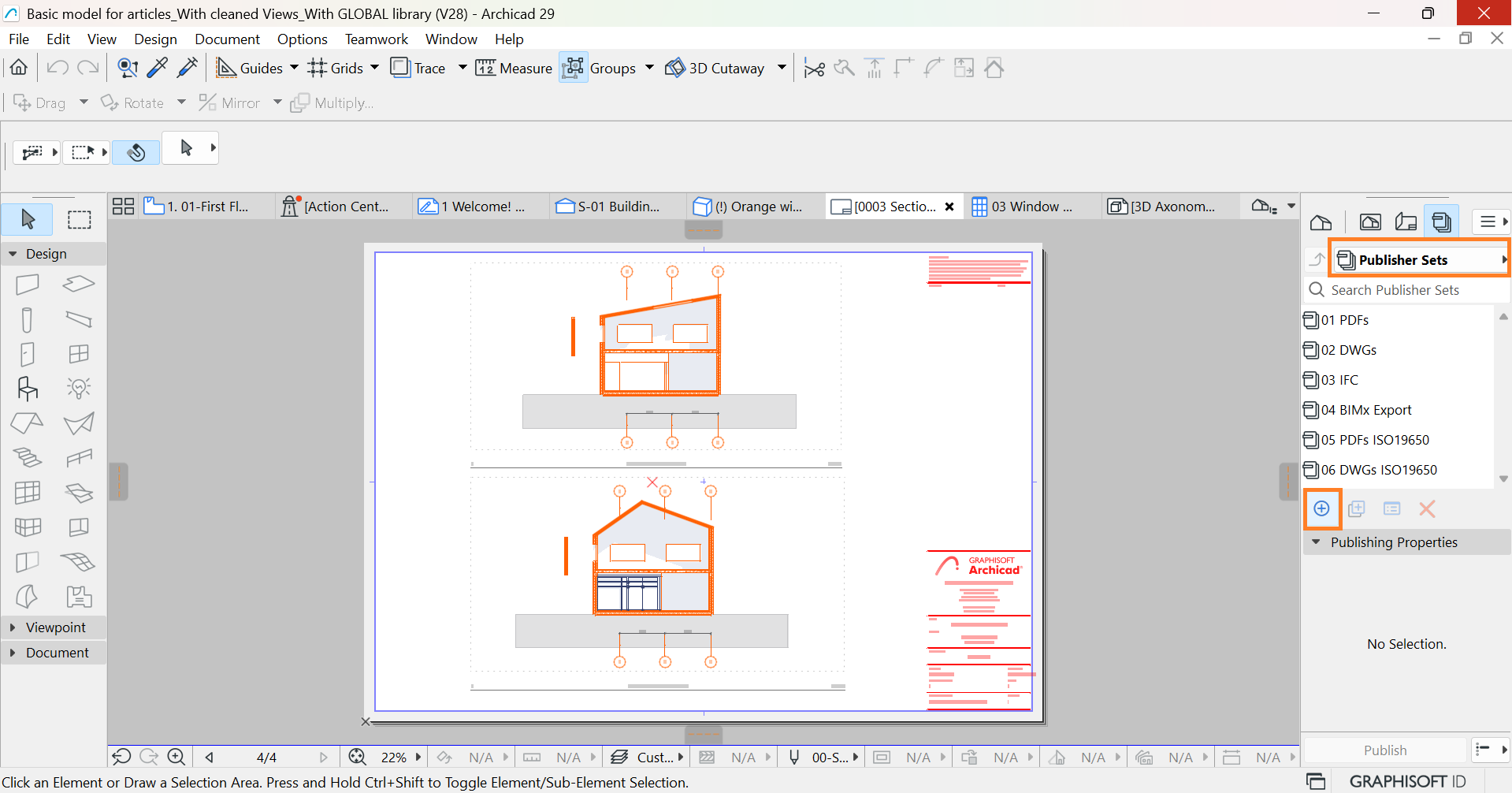
Task: Select the Marquee tool in the toolbox
Action: (x=79, y=219)
